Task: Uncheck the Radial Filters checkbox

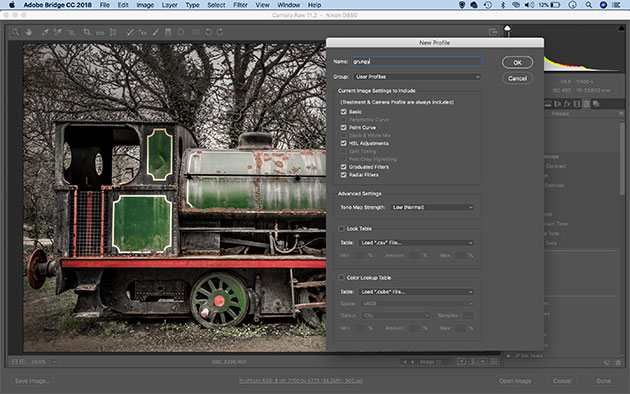Action: click(344, 175)
